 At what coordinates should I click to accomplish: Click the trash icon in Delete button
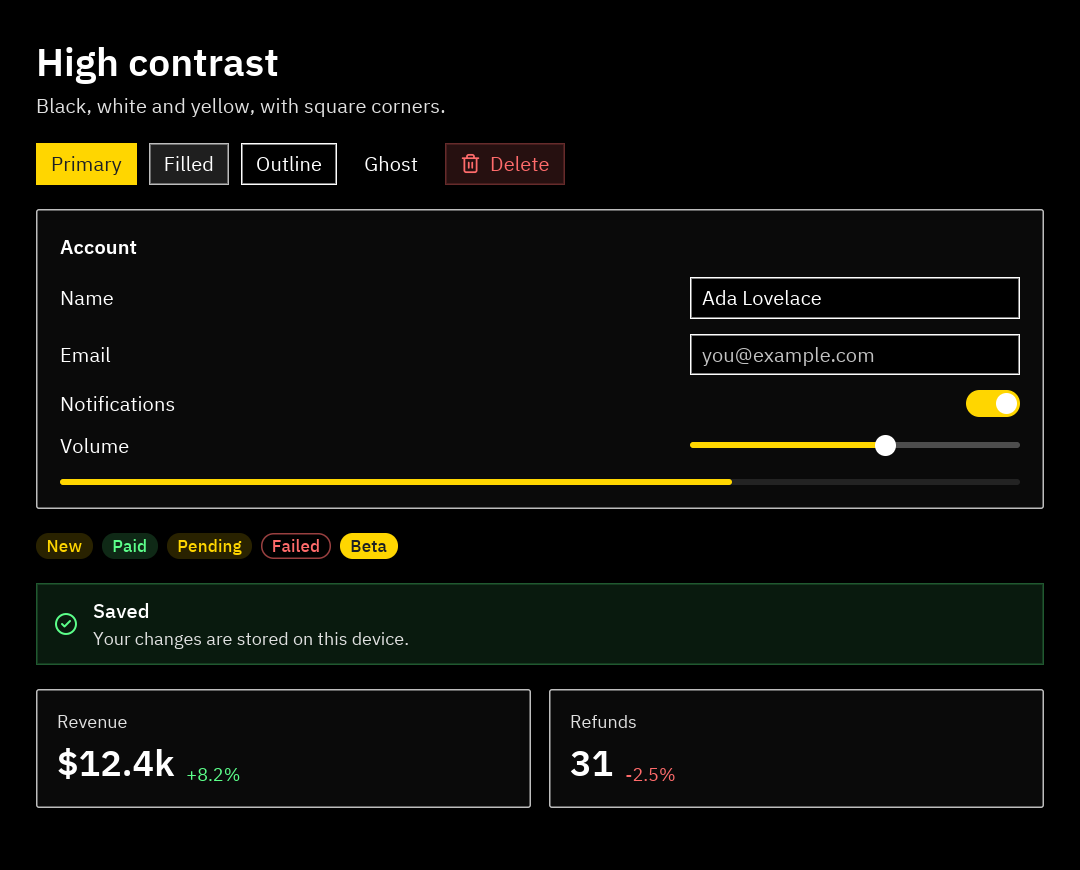[x=470, y=164]
